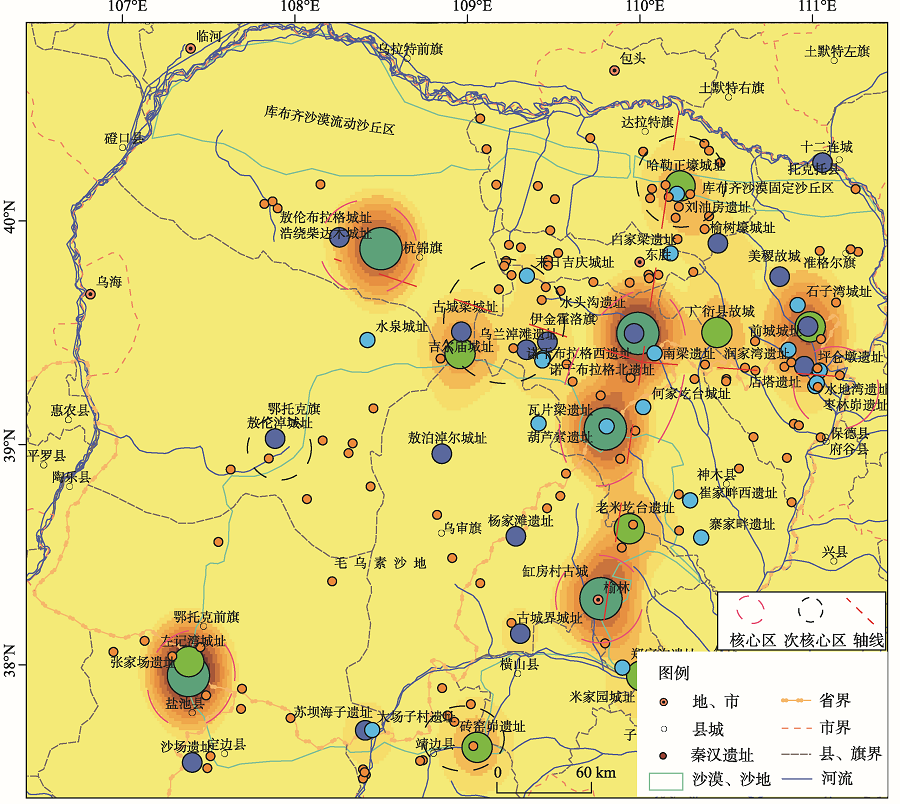Select the large teal circle at 杭锦旗
This screenshot has height=804, width=900.
tap(380, 248)
